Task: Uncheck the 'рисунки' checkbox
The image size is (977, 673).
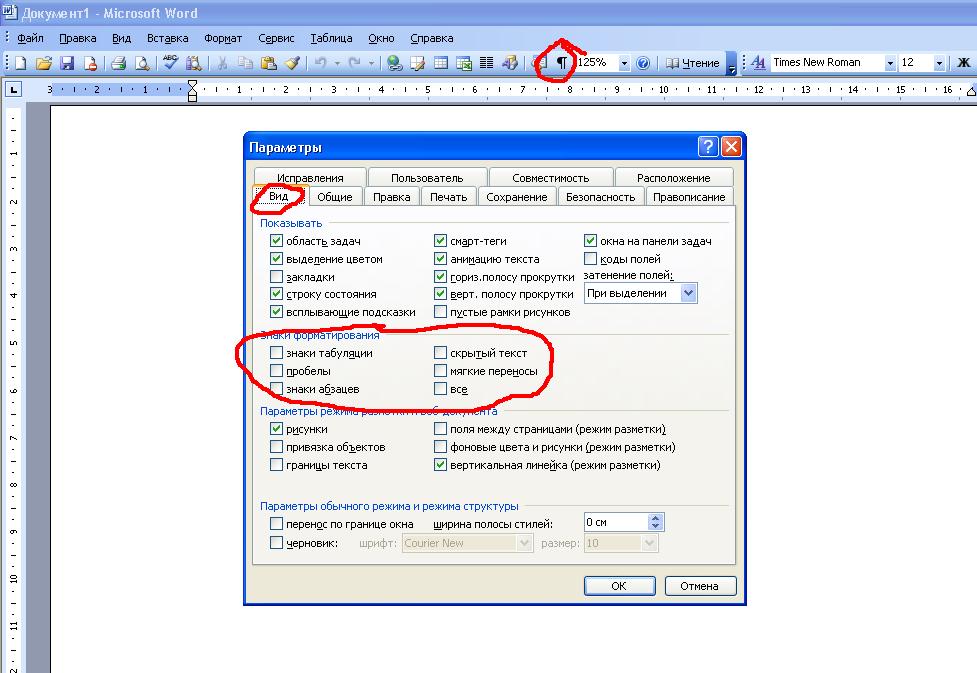Action: [277, 429]
